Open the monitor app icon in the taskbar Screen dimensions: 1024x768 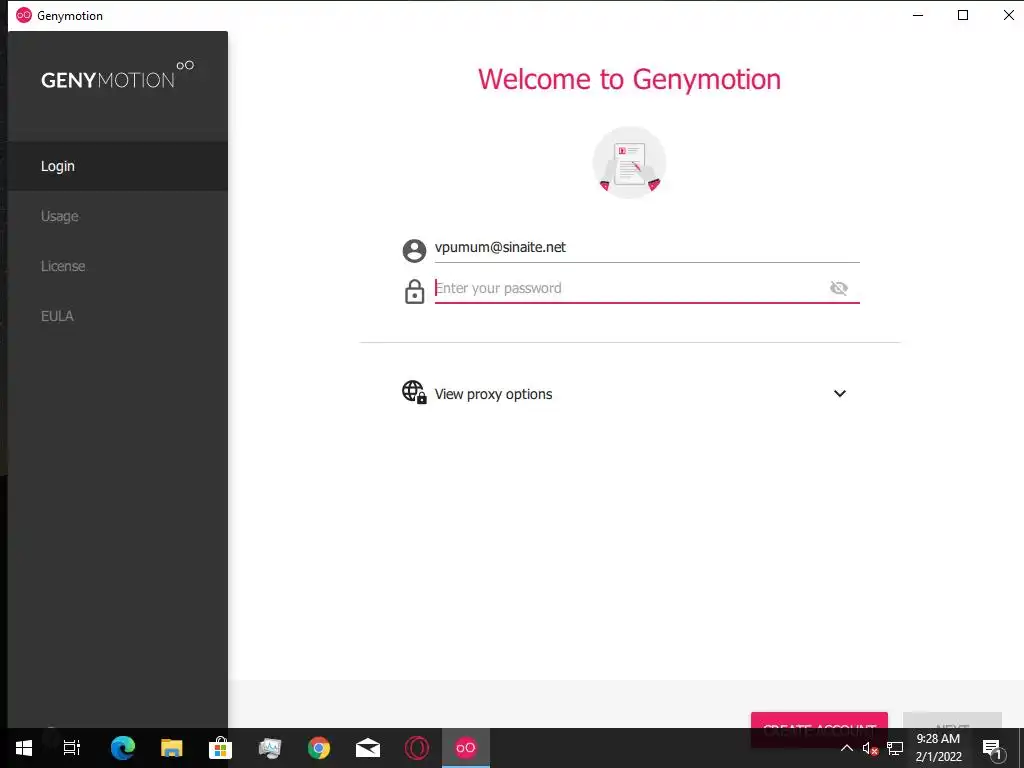point(270,748)
